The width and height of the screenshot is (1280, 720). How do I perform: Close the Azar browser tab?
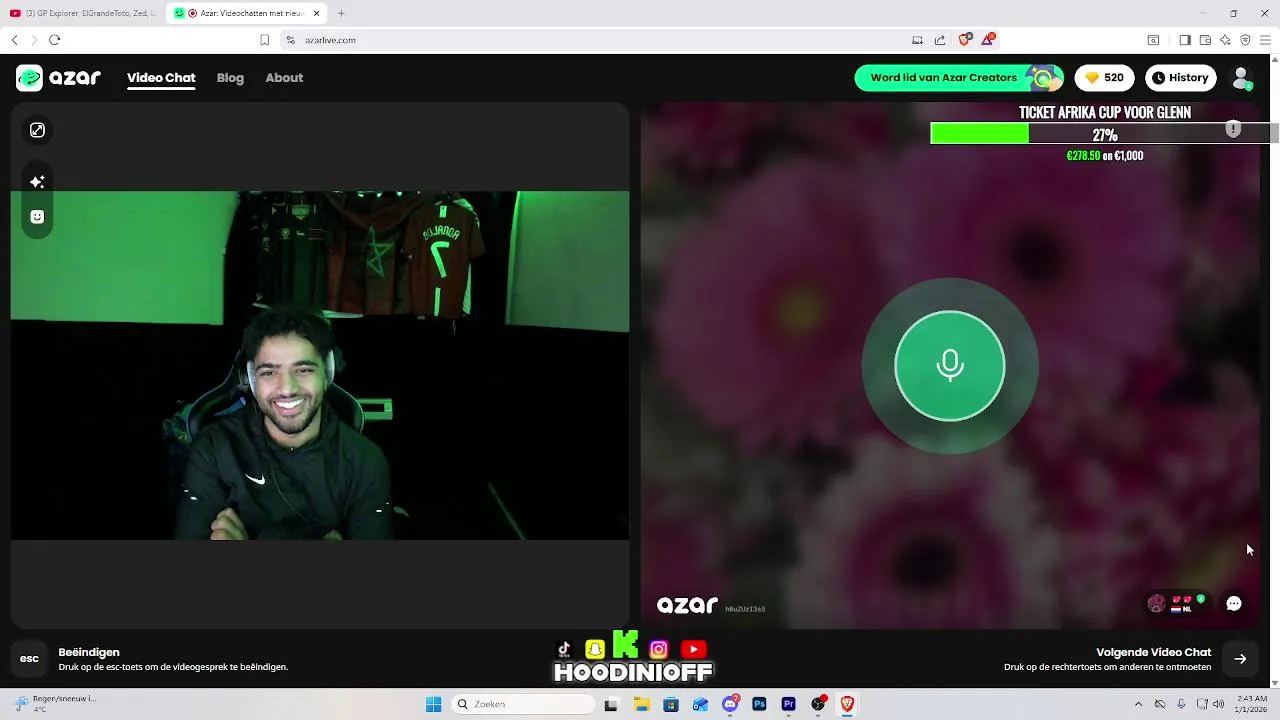[x=317, y=13]
